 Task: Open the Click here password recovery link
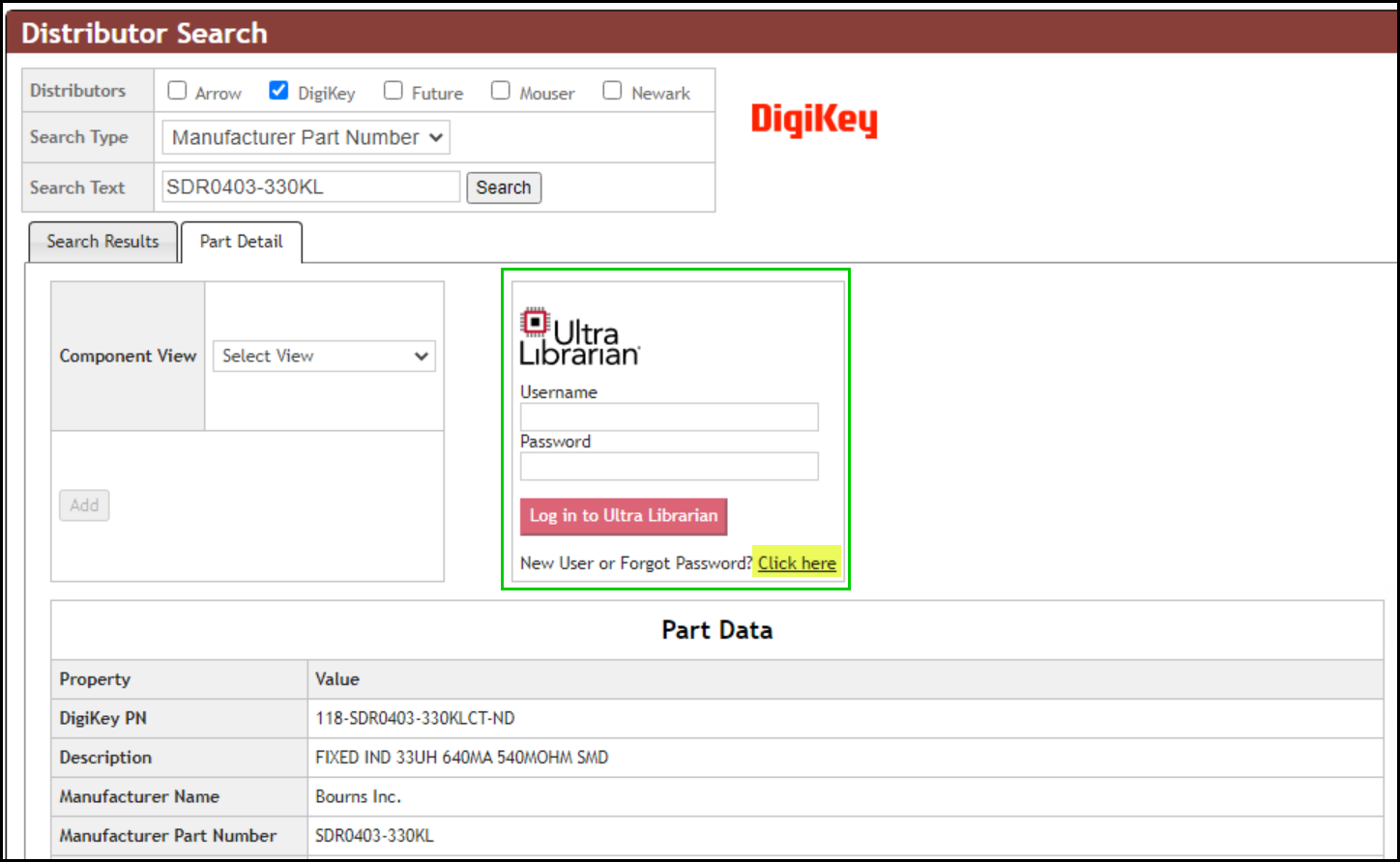click(x=796, y=562)
